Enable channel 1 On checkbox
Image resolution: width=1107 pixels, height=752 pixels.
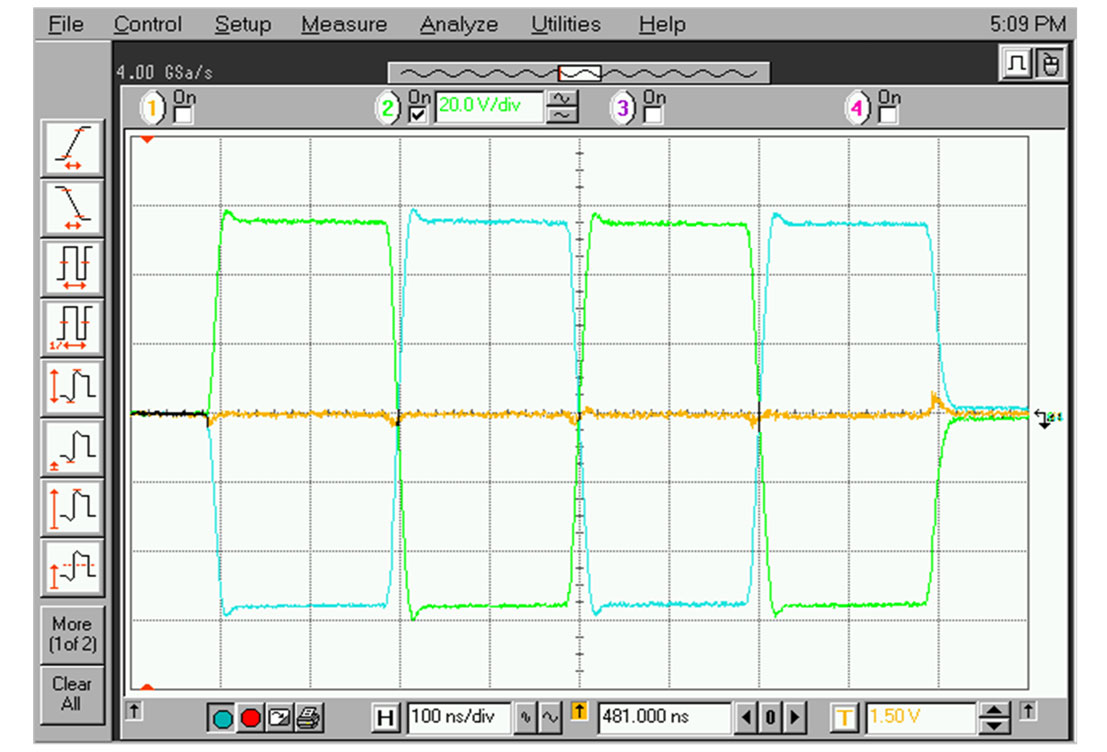(x=184, y=115)
